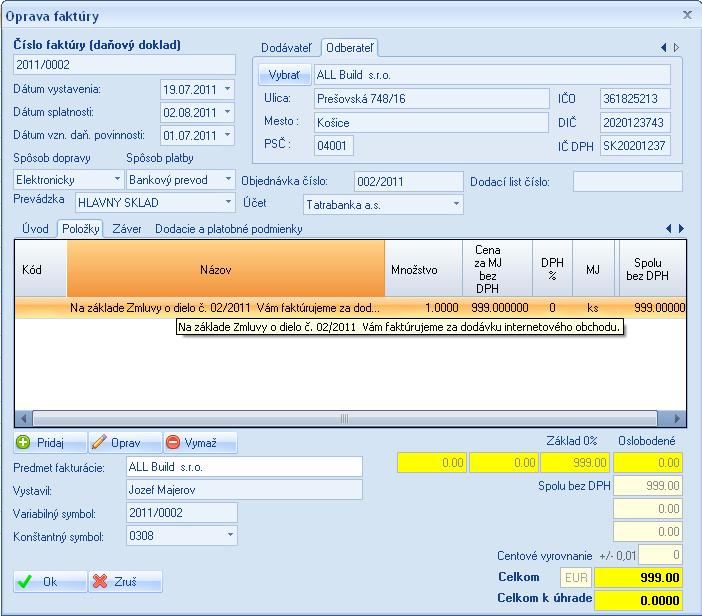Select the Položky tab
This screenshot has width=702, height=616.
click(81, 229)
